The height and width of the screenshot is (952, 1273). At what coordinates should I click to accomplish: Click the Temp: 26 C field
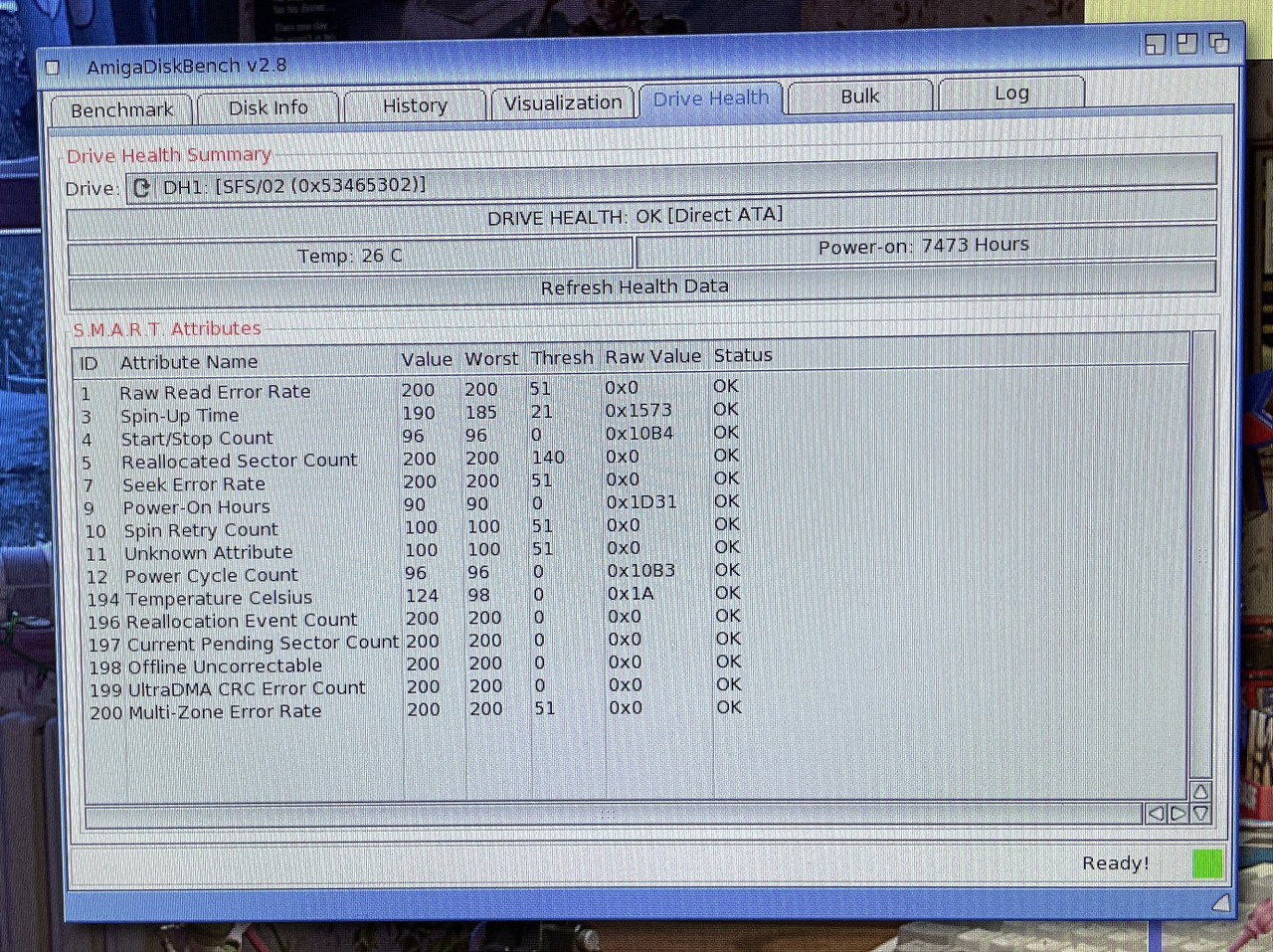click(350, 256)
